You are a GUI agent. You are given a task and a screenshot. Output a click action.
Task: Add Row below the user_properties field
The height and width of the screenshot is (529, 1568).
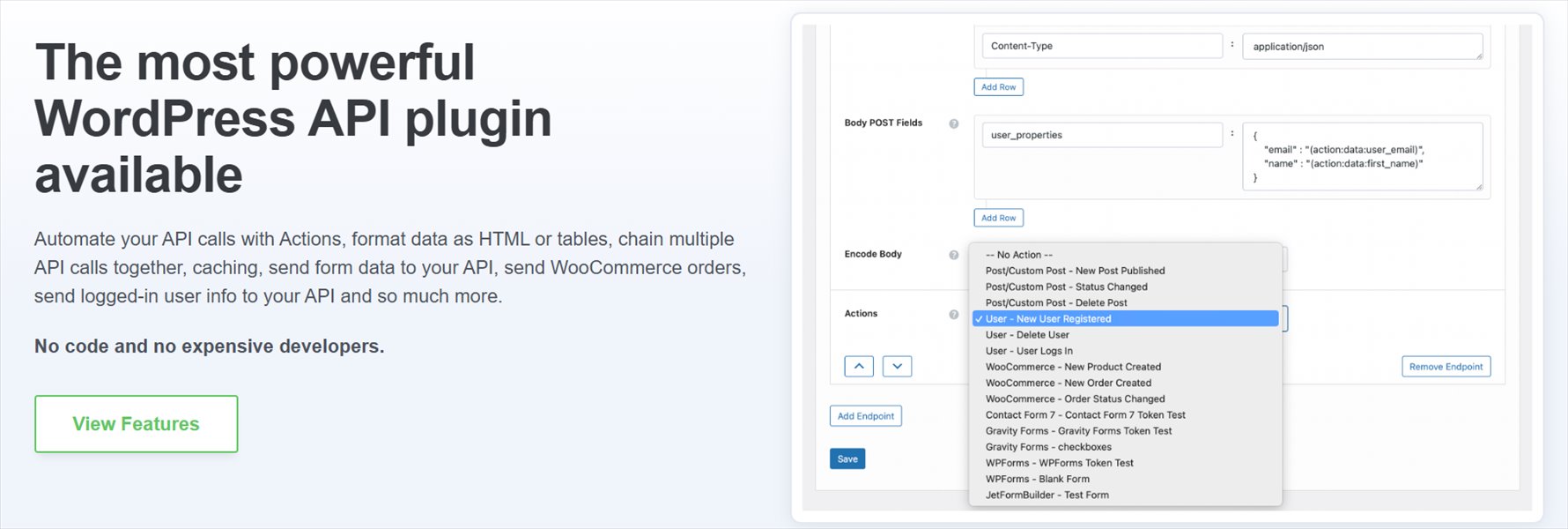pyautogui.click(x=998, y=218)
